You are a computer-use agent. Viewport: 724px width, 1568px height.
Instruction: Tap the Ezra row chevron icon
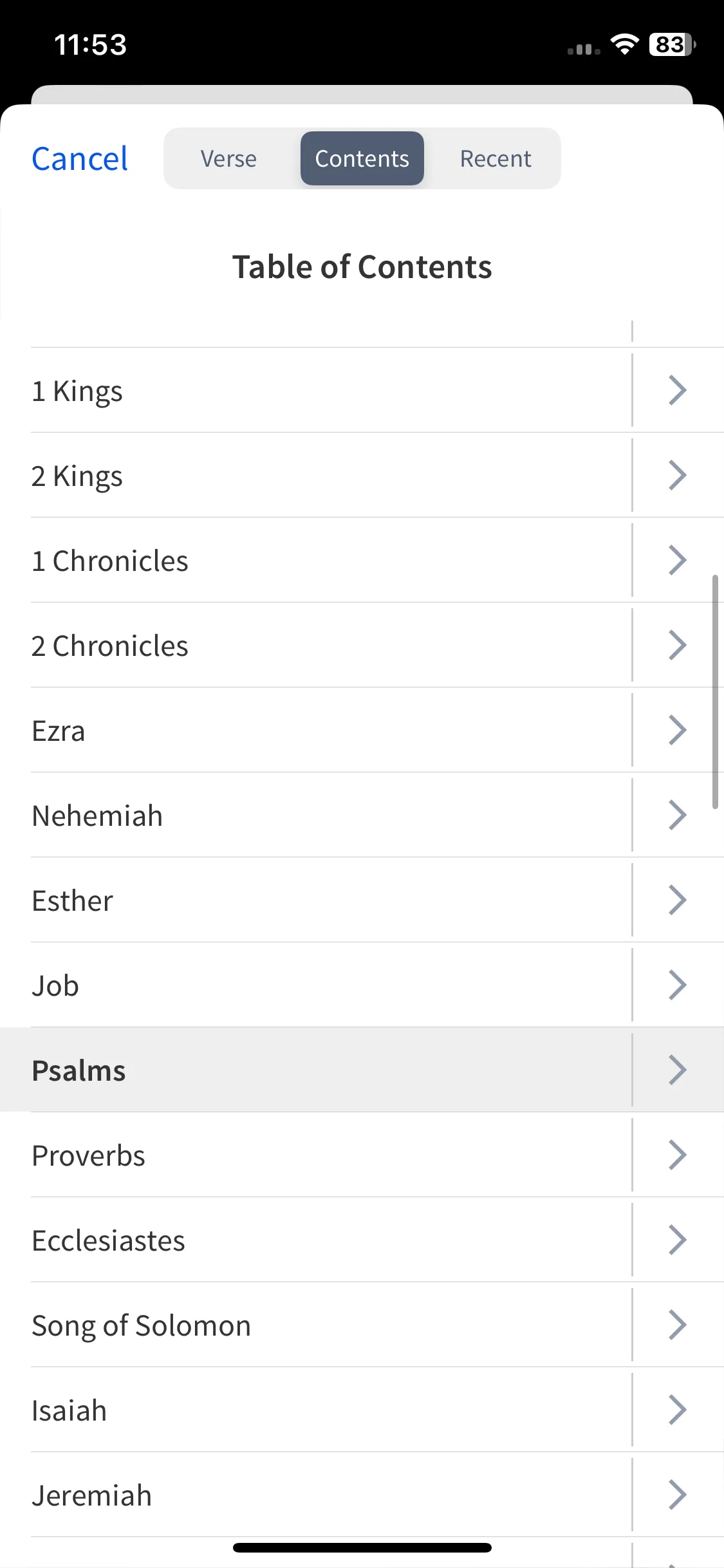coord(678,730)
